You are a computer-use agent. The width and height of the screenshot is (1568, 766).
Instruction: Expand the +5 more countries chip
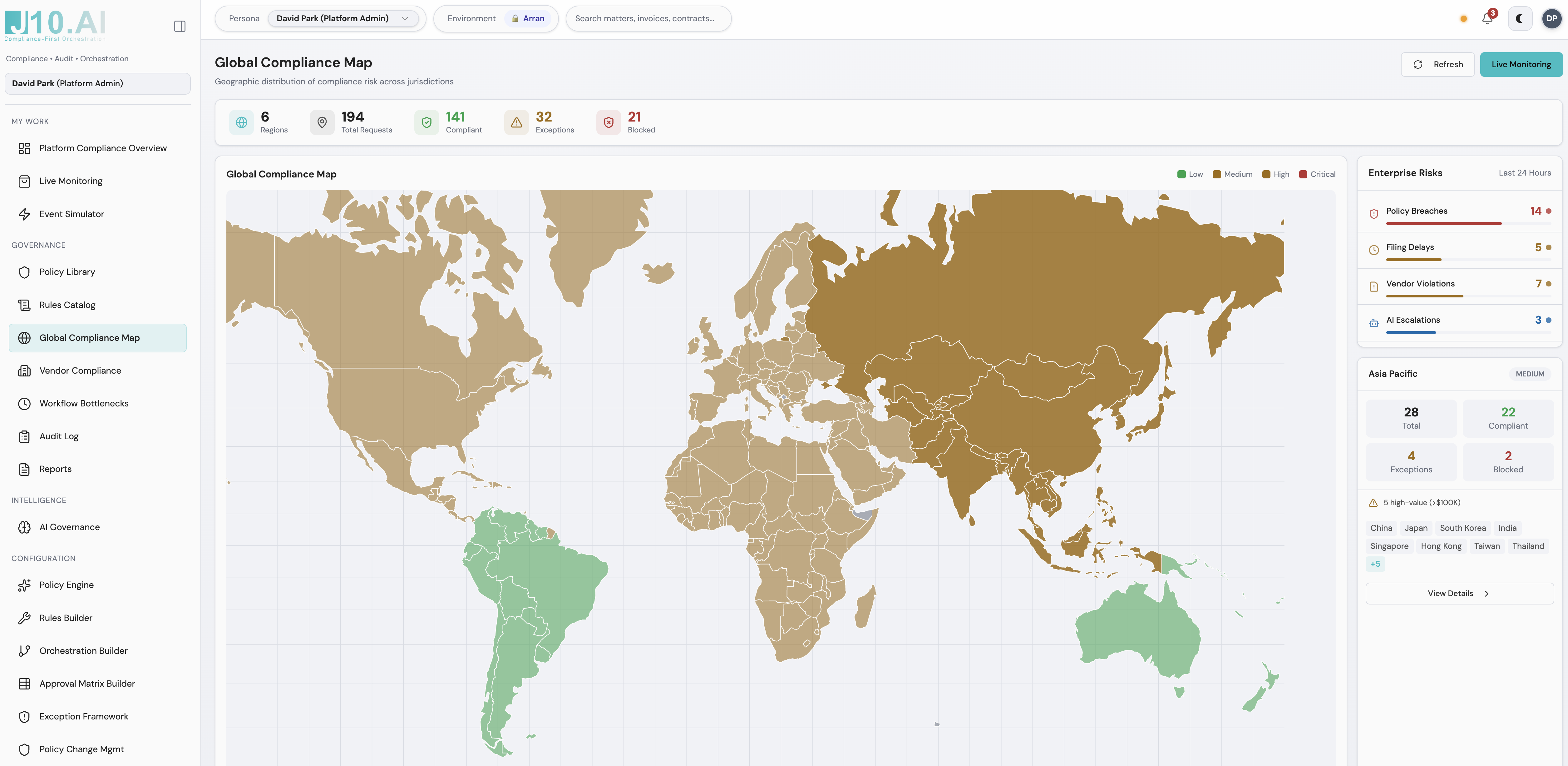pyautogui.click(x=1375, y=564)
